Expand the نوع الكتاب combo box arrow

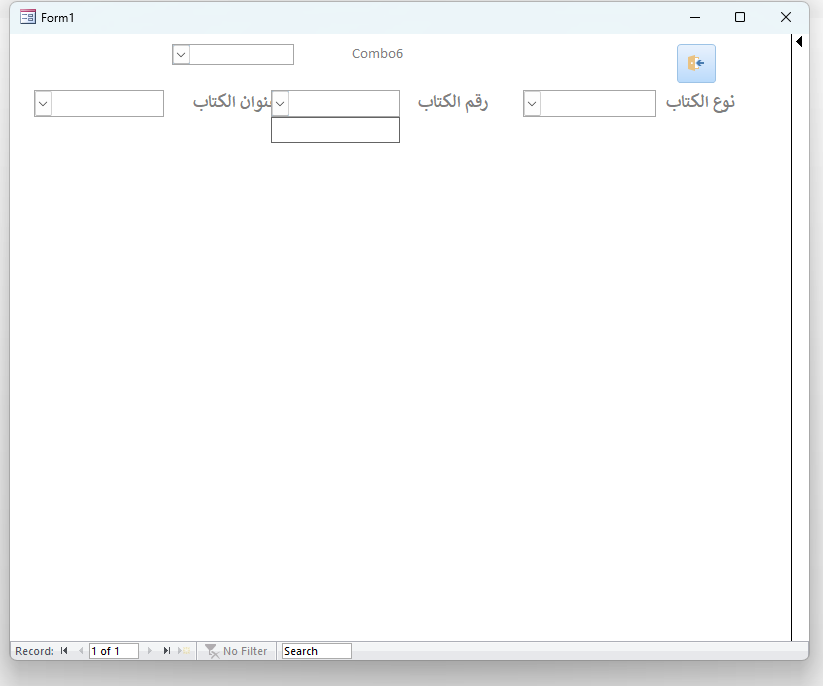click(532, 103)
